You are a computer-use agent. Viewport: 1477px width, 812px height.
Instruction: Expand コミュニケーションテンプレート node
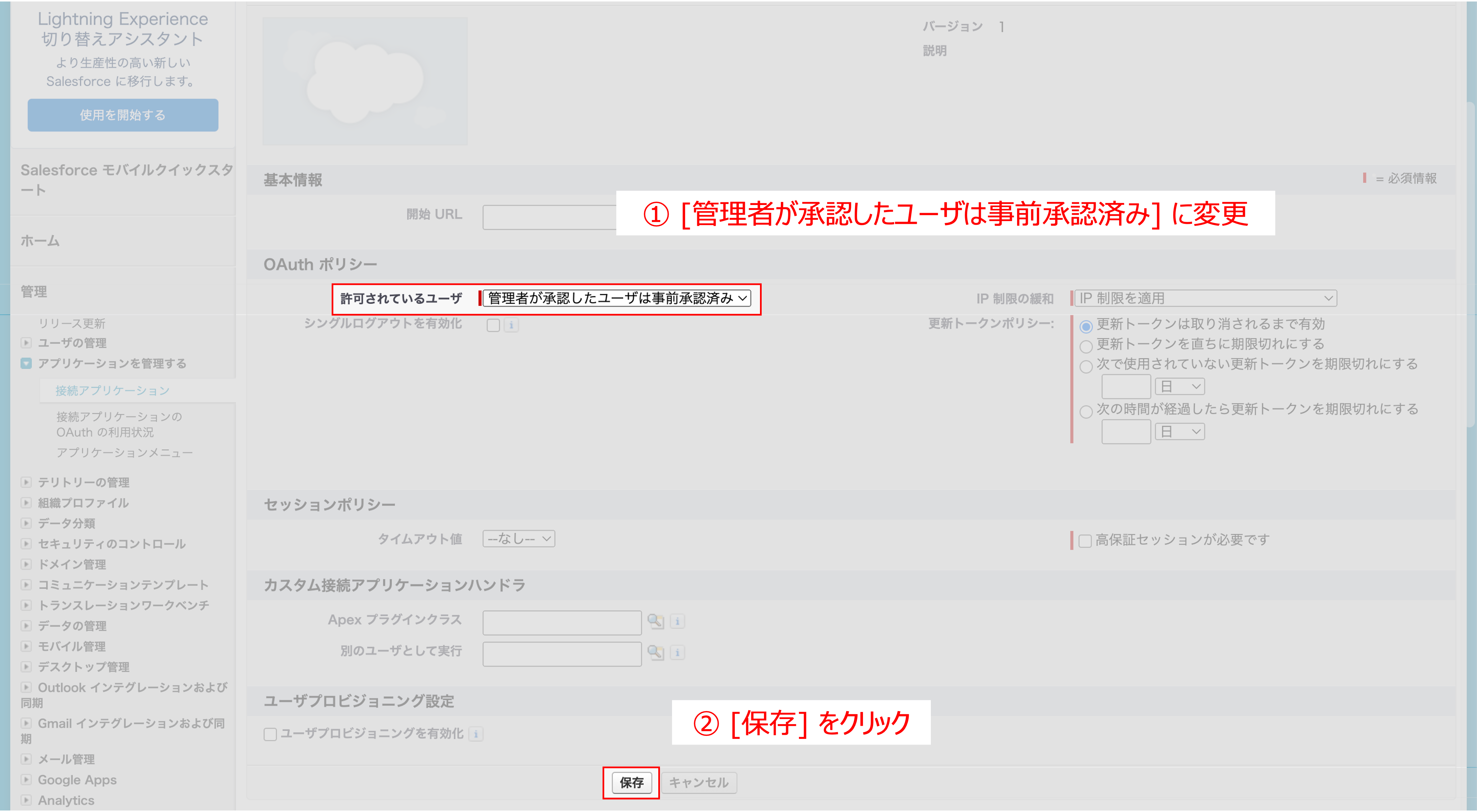27,585
